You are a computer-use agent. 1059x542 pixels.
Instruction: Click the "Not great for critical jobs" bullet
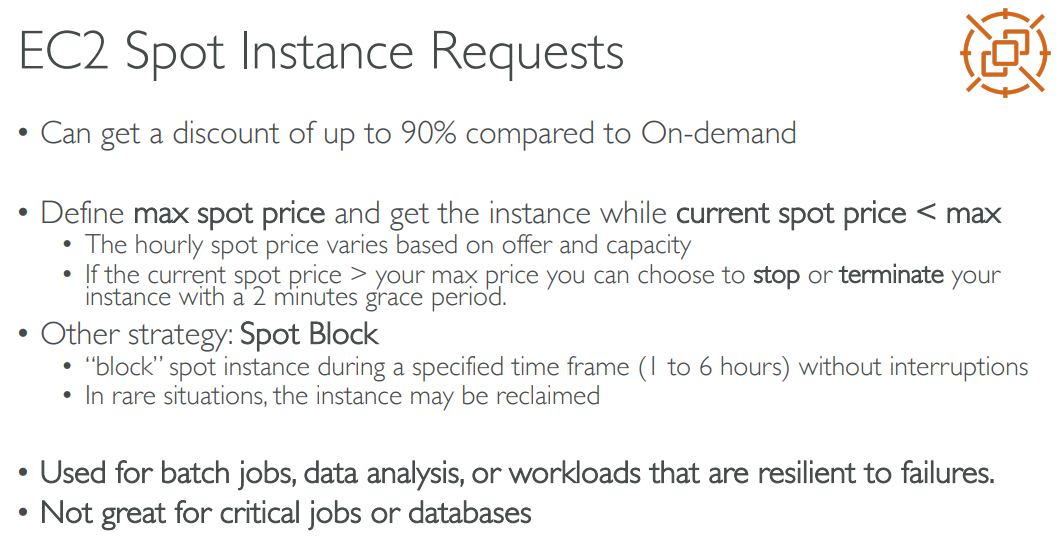click(x=285, y=513)
